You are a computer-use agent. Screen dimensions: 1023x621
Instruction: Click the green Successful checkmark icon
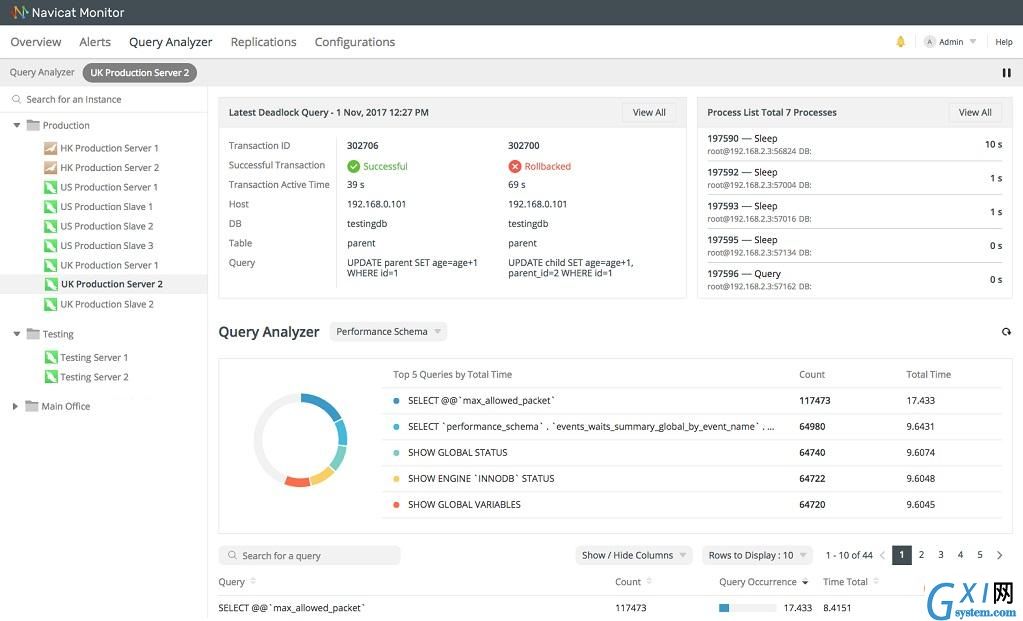(x=354, y=166)
